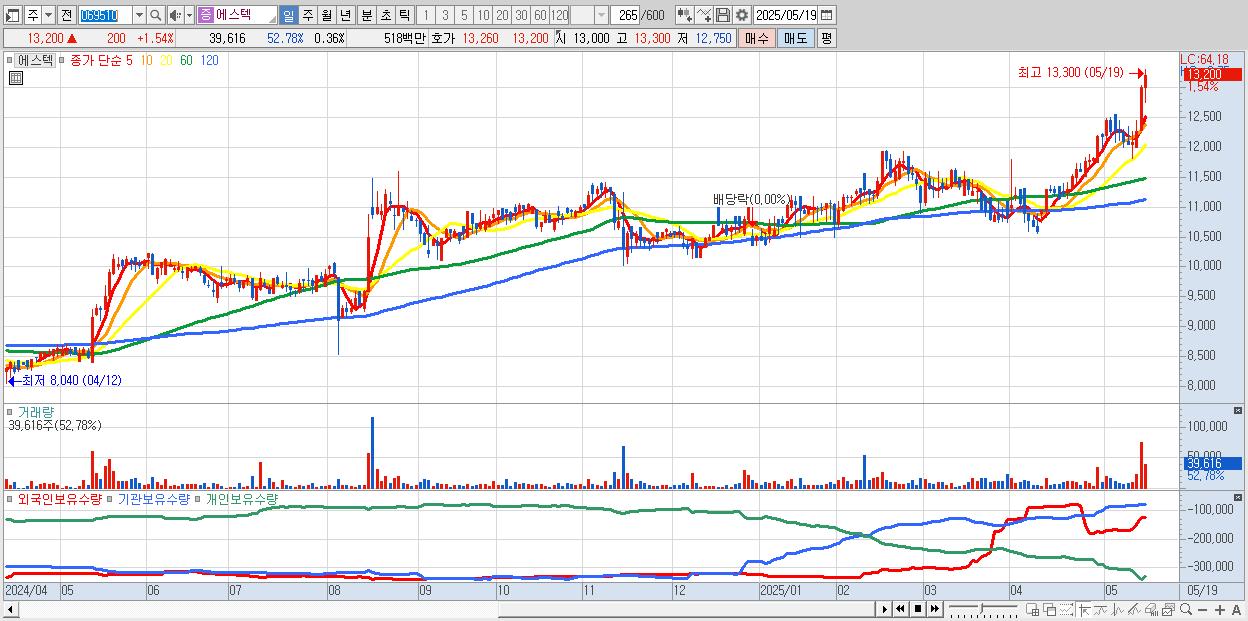Select the 5 interval button
This screenshot has height=621, width=1248.
(x=464, y=15)
